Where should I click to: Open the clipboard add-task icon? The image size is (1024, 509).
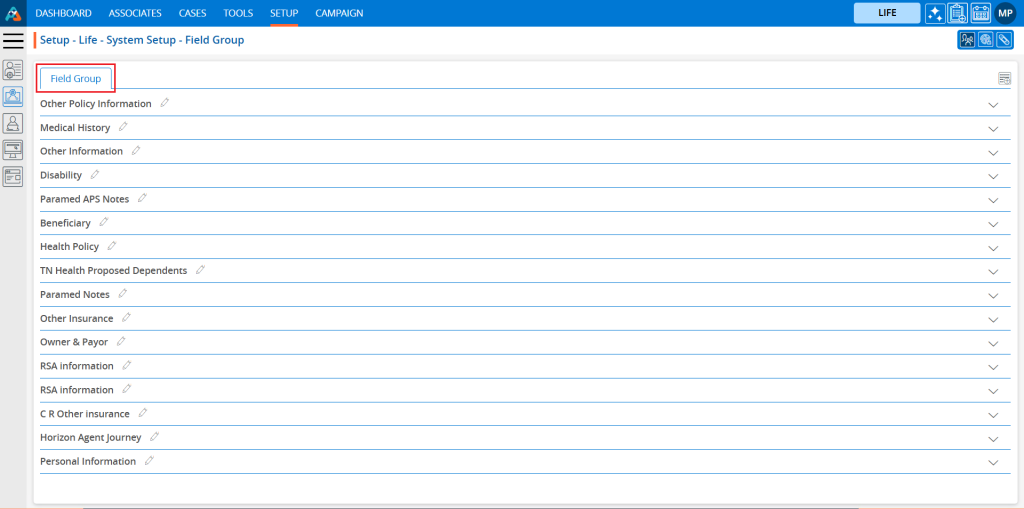[x=957, y=13]
